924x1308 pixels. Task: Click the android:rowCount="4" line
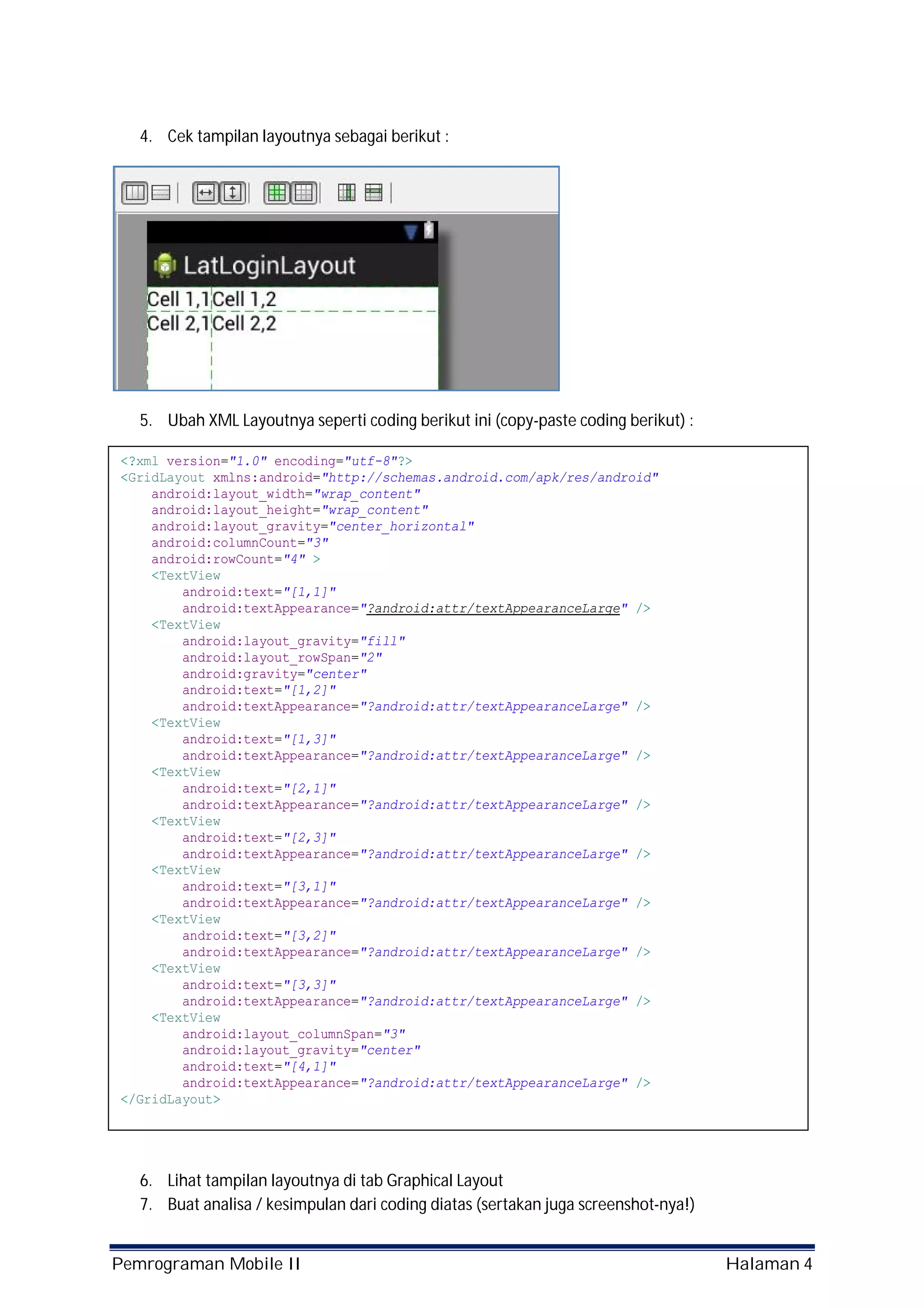(x=236, y=559)
